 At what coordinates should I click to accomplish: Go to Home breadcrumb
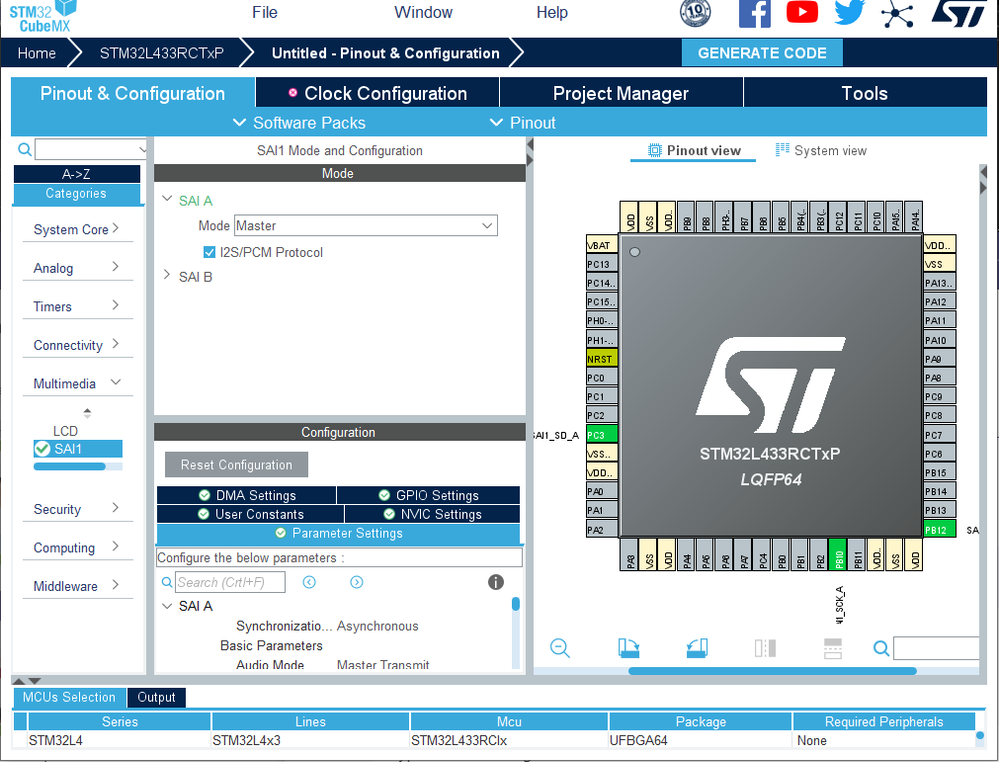click(37, 53)
